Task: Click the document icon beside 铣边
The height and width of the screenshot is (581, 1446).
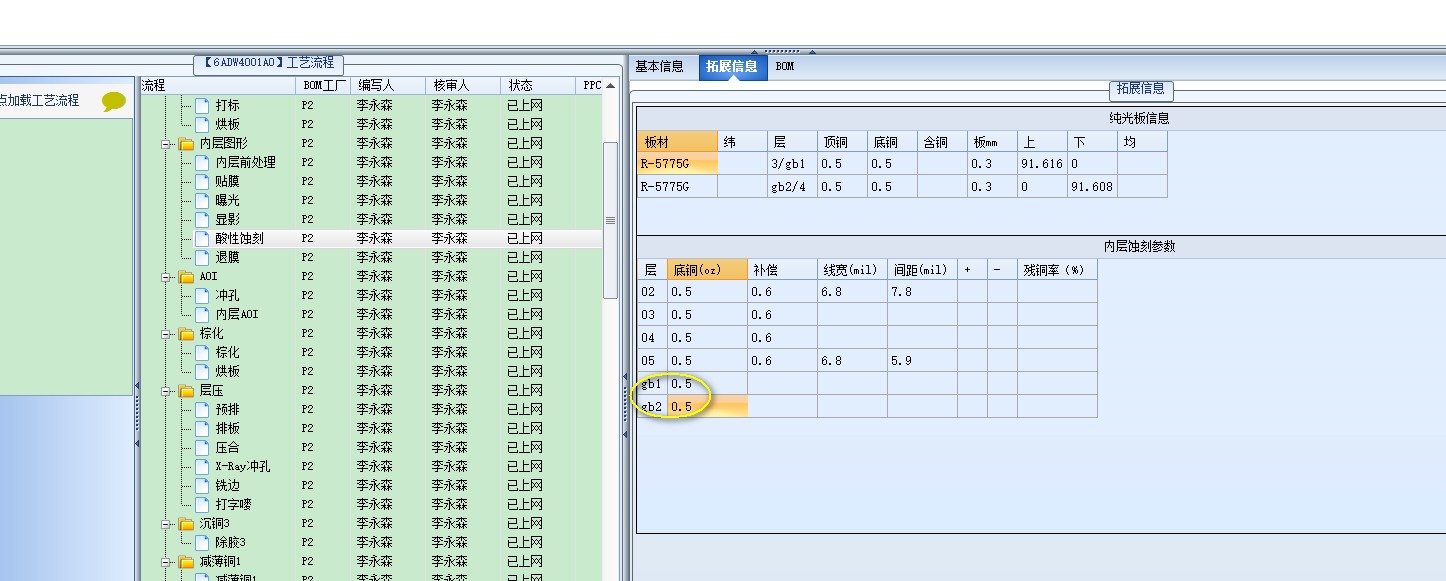Action: [x=202, y=485]
